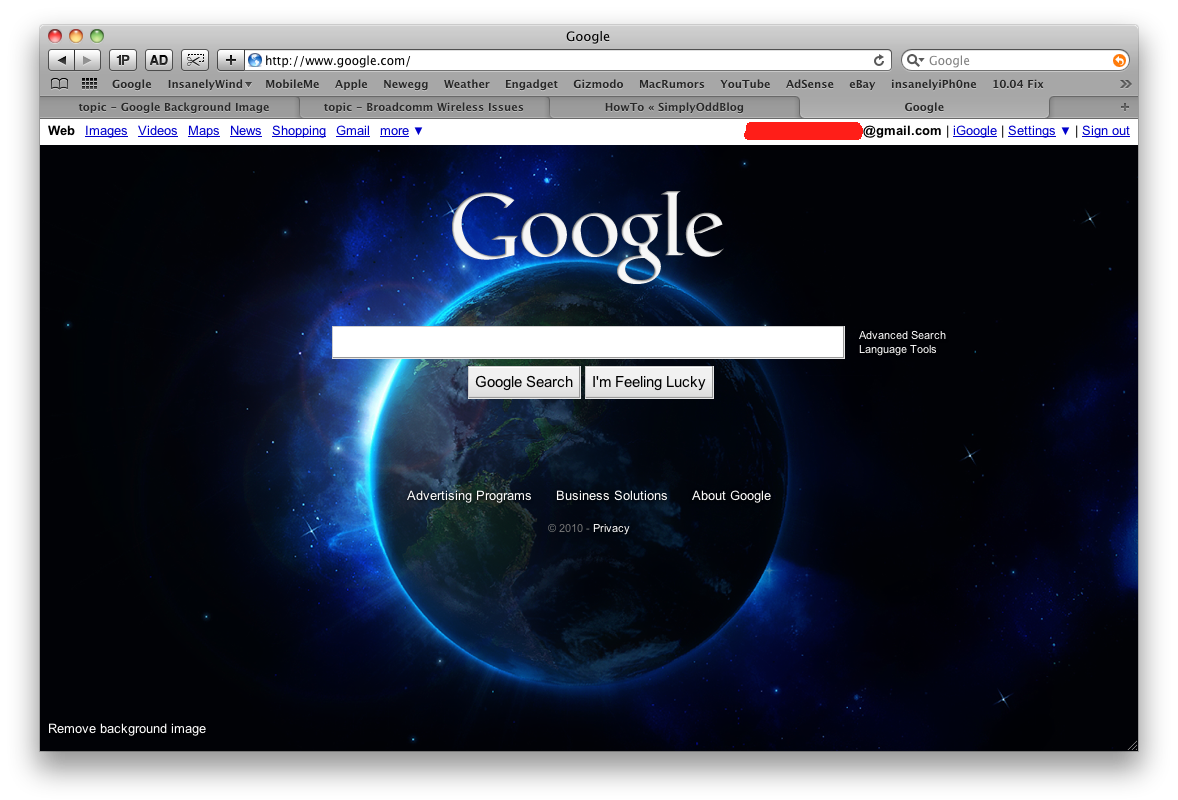
Task: Open a new tab with tab bar plus
Action: click(1124, 107)
